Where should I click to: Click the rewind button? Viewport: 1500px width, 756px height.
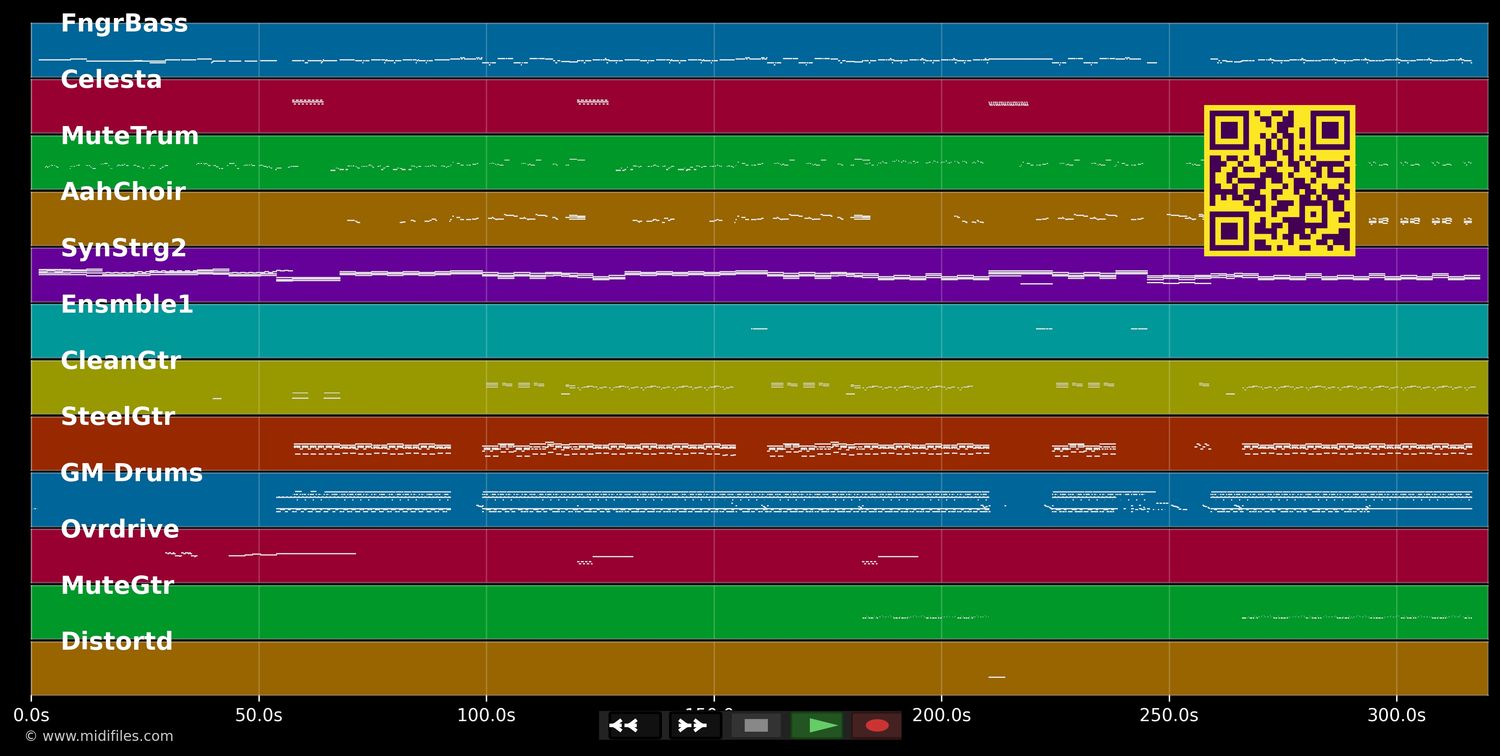pyautogui.click(x=634, y=726)
